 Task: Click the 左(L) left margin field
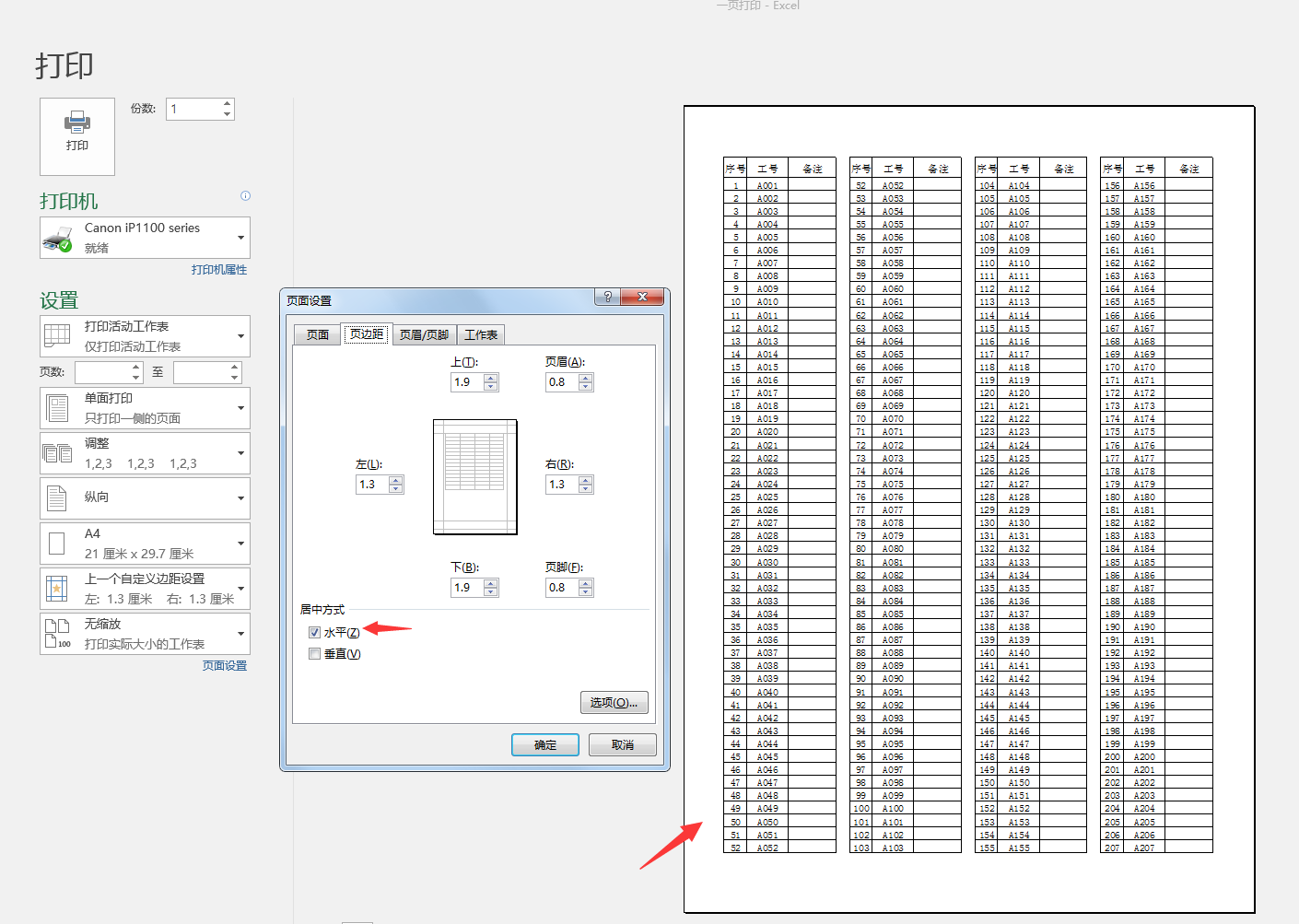[x=372, y=485]
